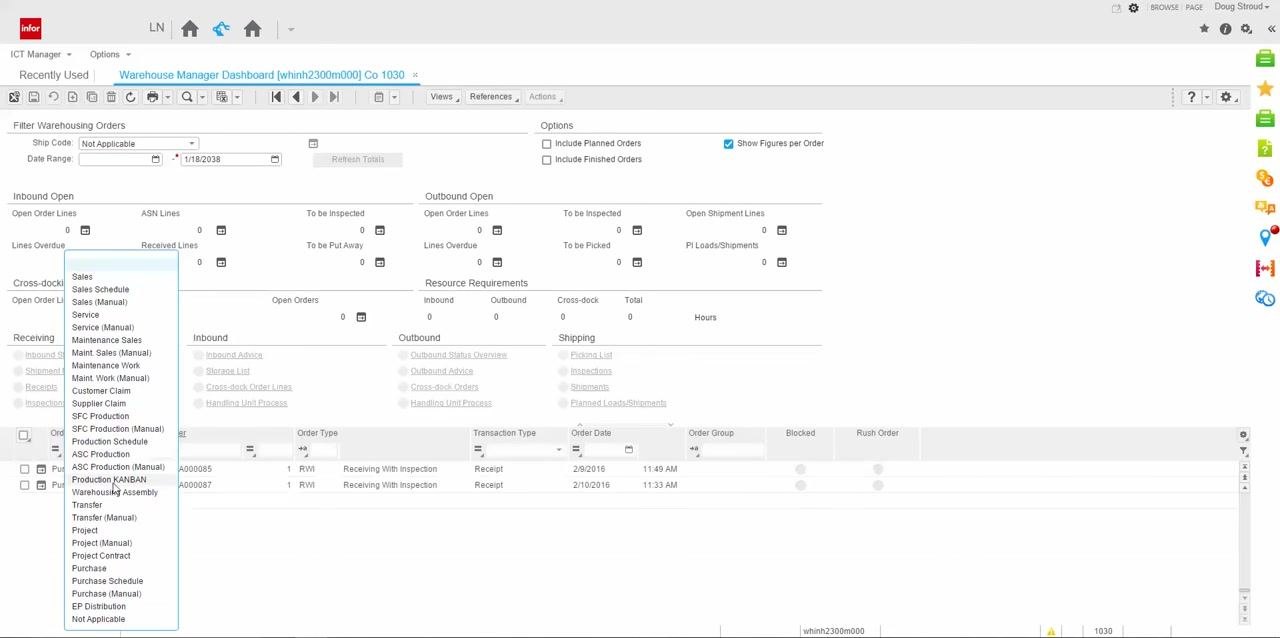The image size is (1280, 638).
Task: Go to last record arrow
Action: (x=334, y=97)
